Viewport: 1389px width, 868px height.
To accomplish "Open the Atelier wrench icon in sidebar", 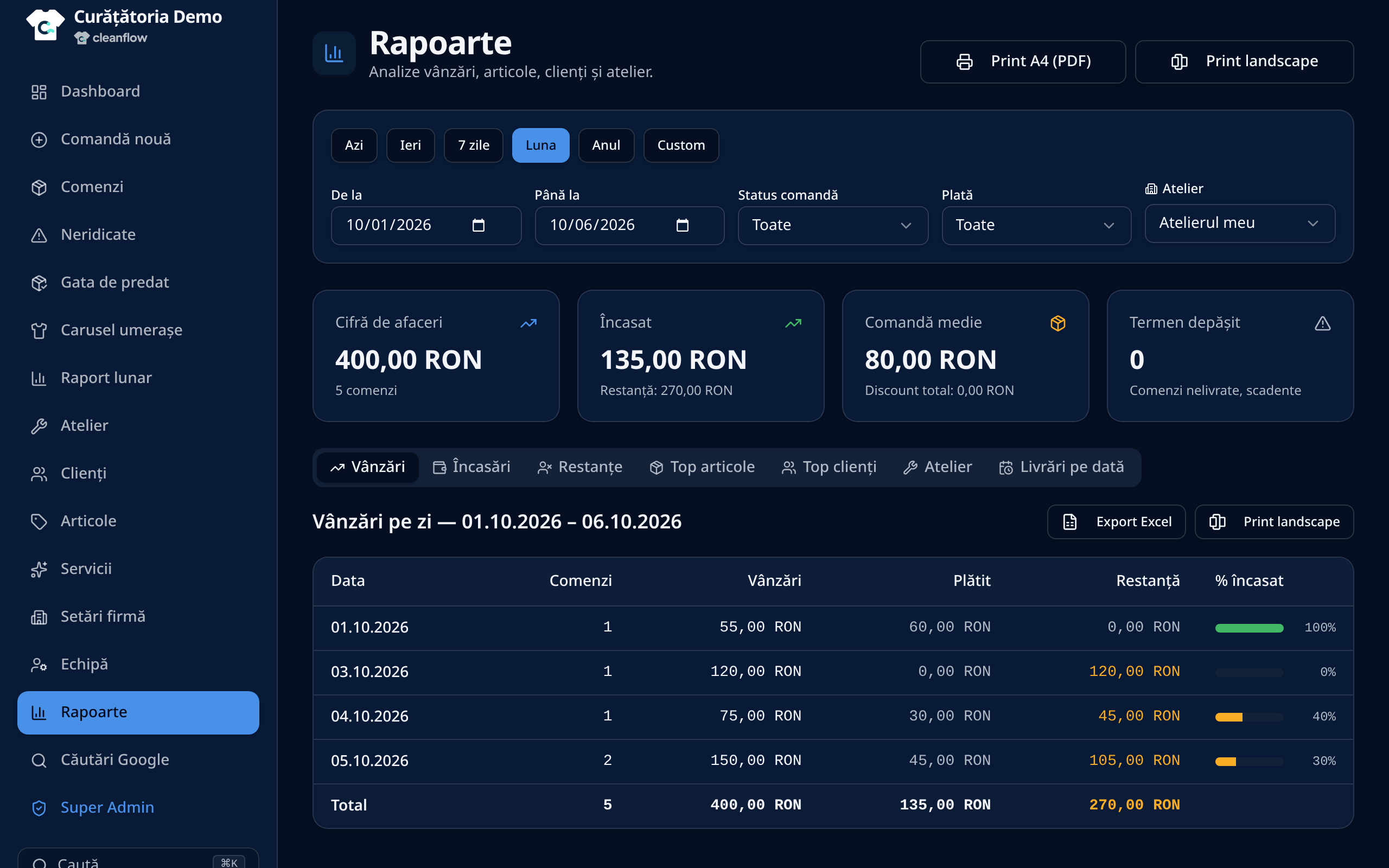I will coord(39,425).
